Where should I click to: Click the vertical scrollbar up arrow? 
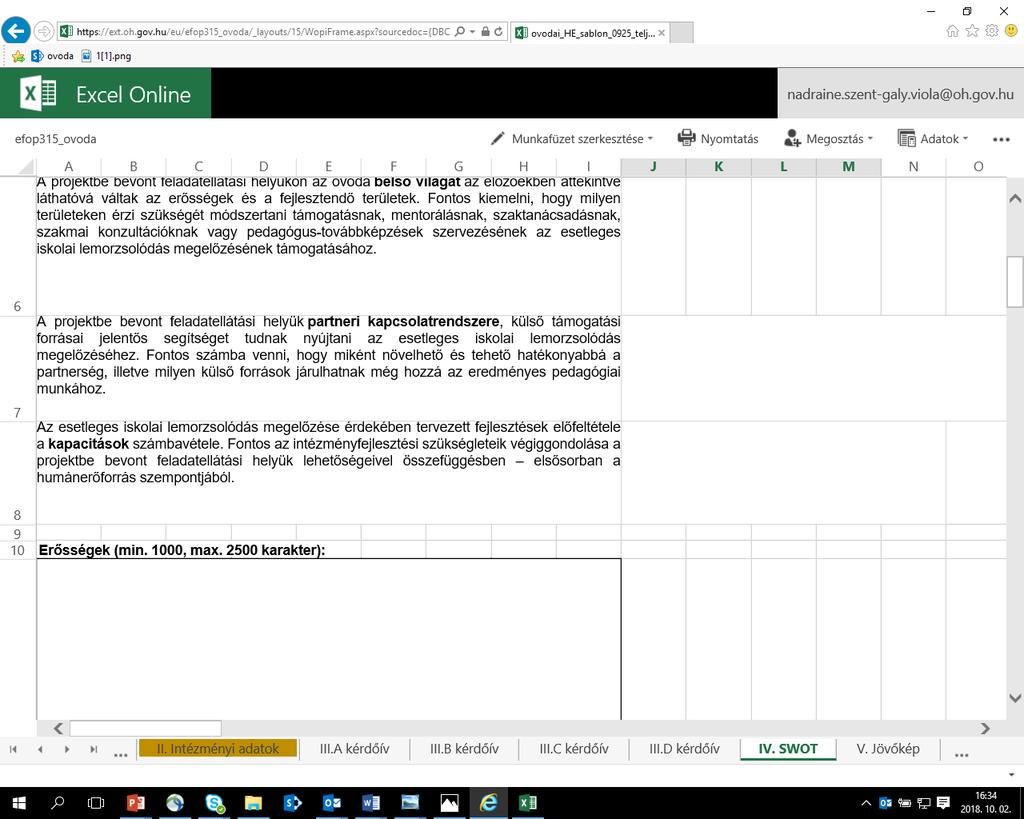pyautogui.click(x=1015, y=198)
